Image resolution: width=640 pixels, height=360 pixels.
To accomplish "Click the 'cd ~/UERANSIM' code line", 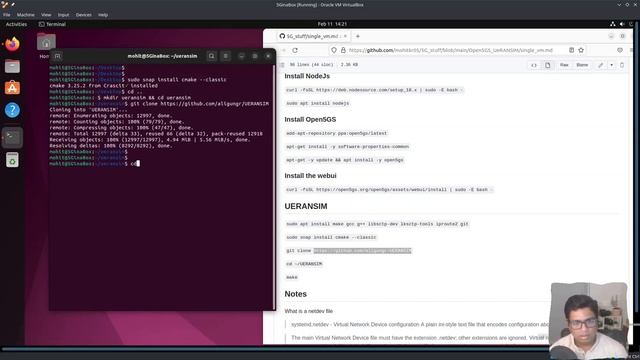I will pyautogui.click(x=304, y=264).
